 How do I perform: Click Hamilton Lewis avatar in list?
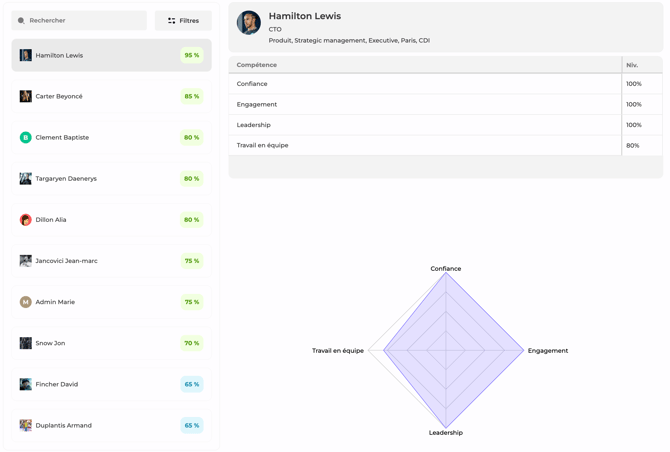pos(26,56)
